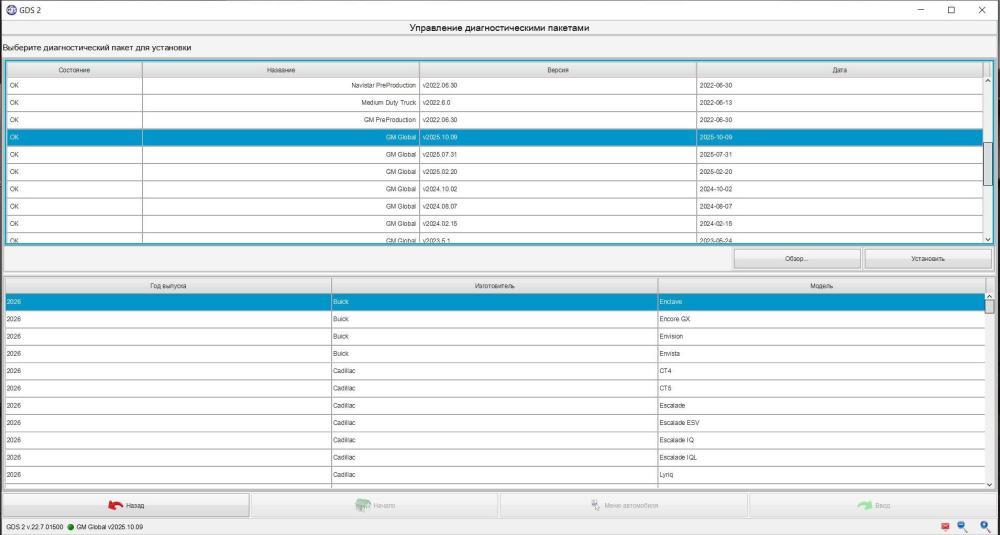Click the up arrow of the vehicle list scrollbar
The image size is (1000, 535).
point(990,297)
